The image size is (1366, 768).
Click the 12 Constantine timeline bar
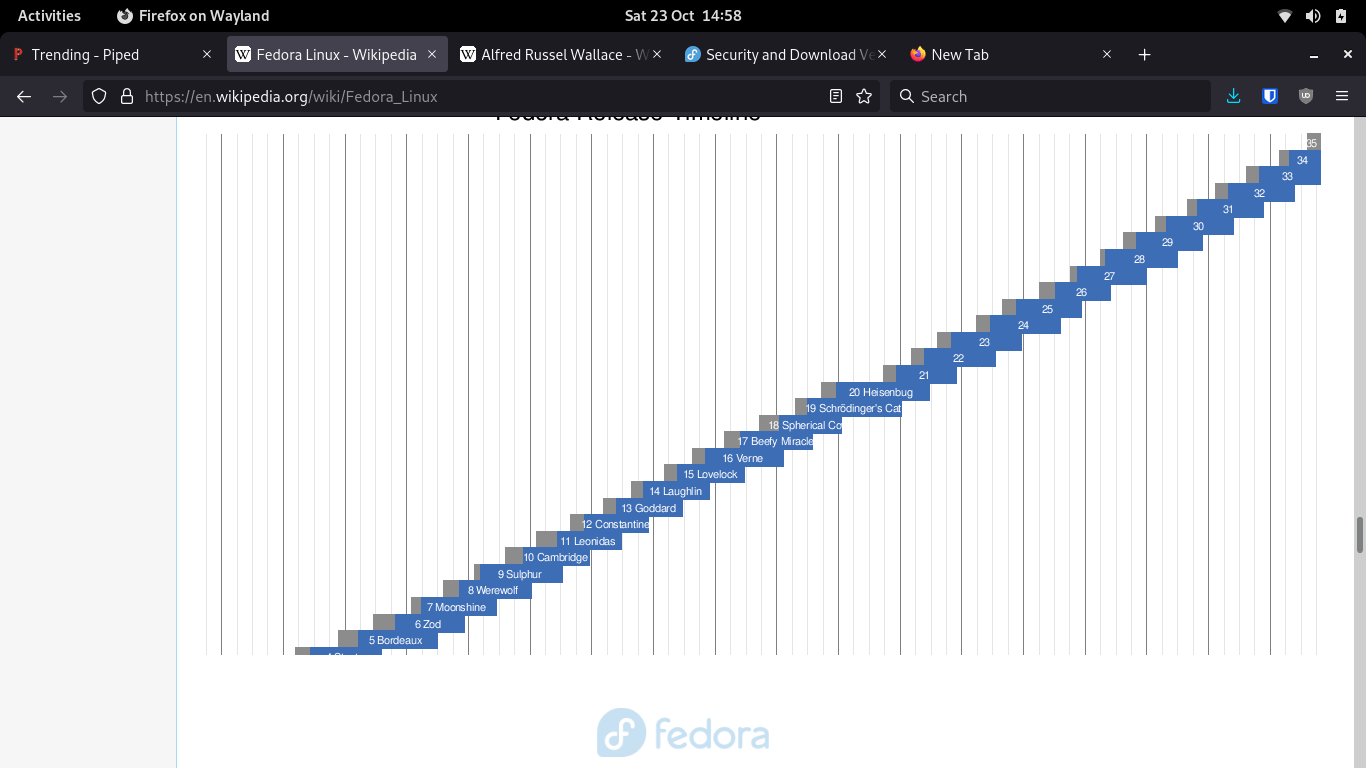pyautogui.click(x=617, y=524)
